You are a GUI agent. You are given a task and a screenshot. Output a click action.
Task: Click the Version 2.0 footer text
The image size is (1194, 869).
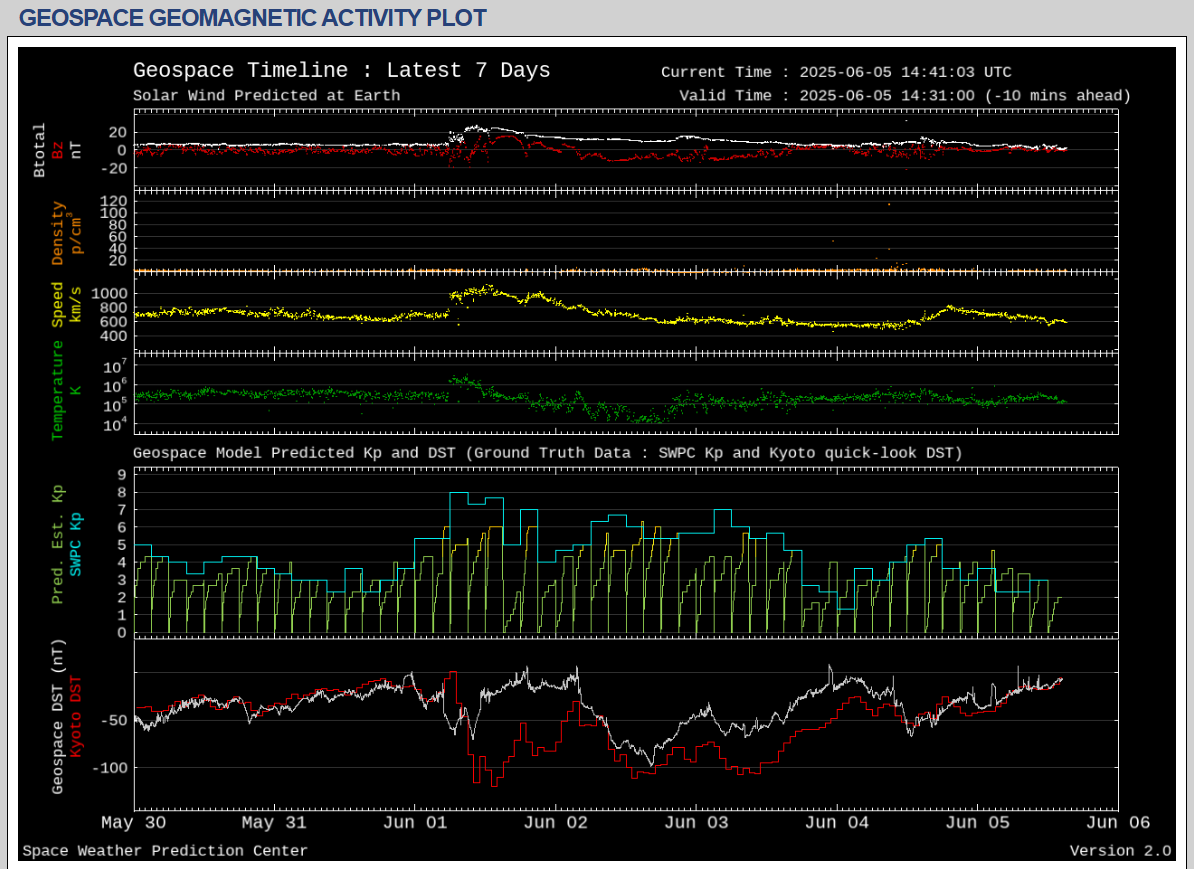tap(1120, 851)
